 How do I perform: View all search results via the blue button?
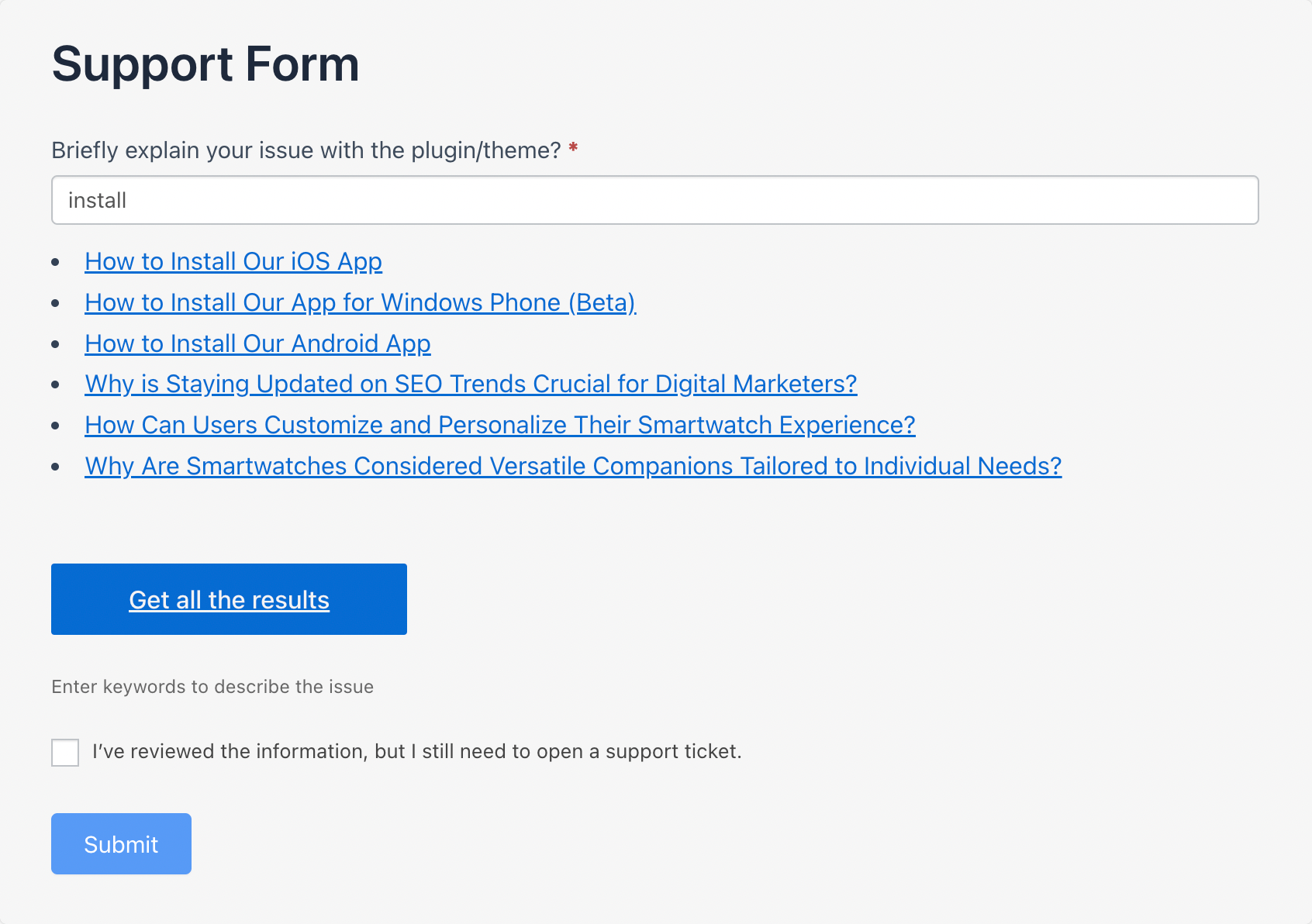(x=229, y=598)
